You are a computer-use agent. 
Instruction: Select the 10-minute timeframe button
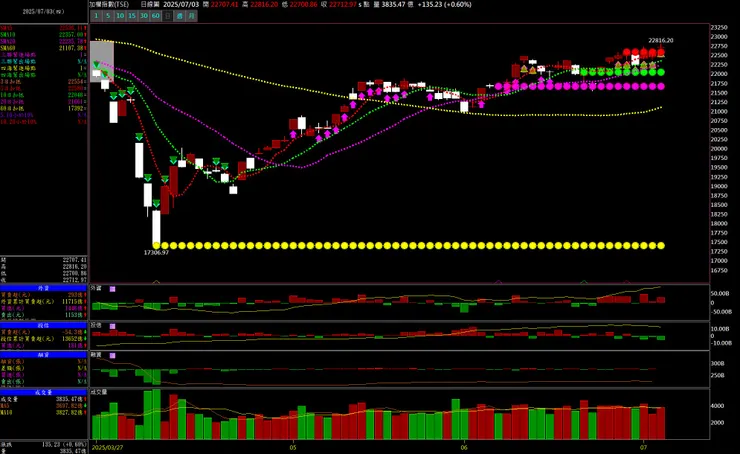pyautogui.click(x=120, y=16)
